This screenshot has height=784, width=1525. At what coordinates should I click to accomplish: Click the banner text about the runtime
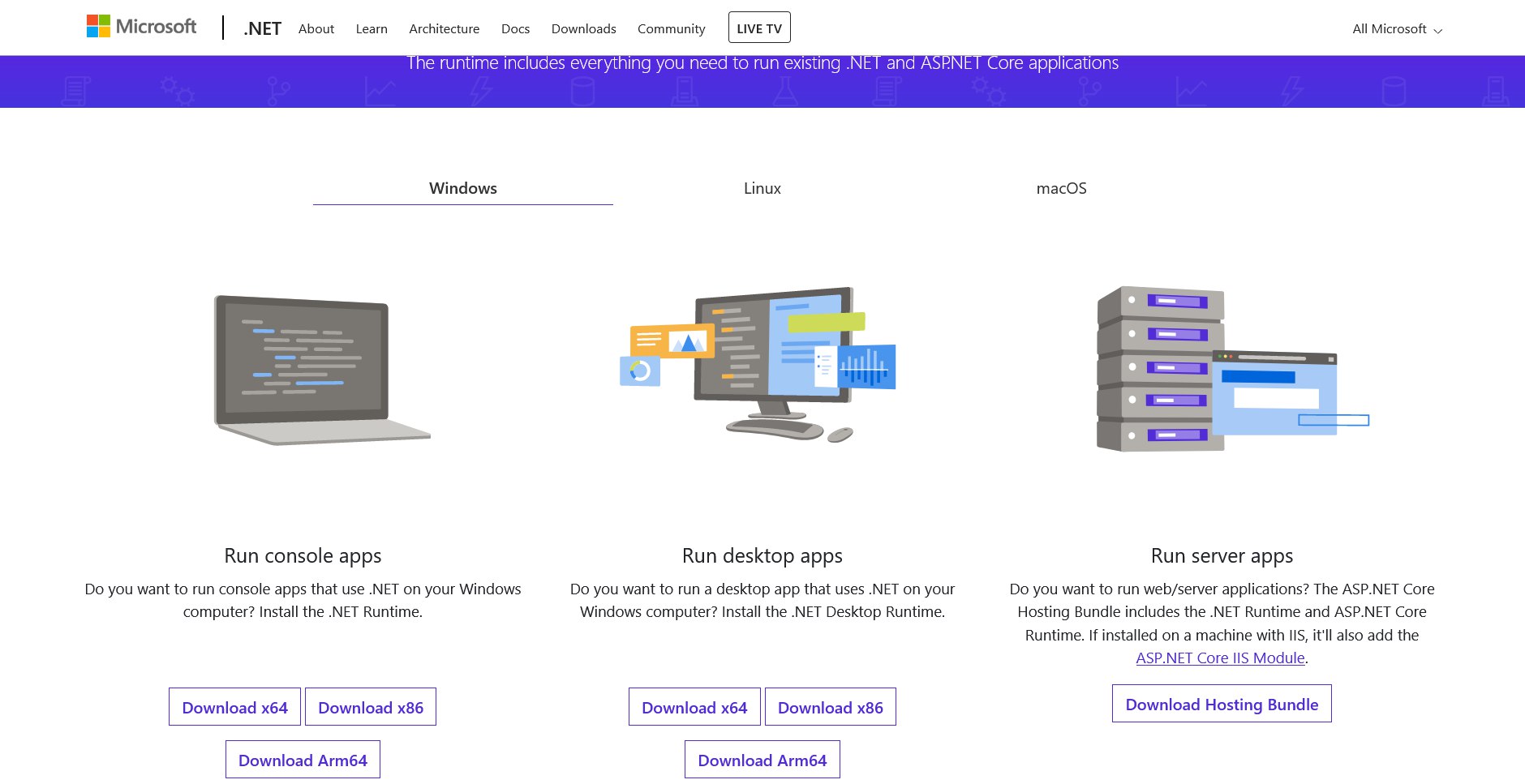[x=762, y=63]
